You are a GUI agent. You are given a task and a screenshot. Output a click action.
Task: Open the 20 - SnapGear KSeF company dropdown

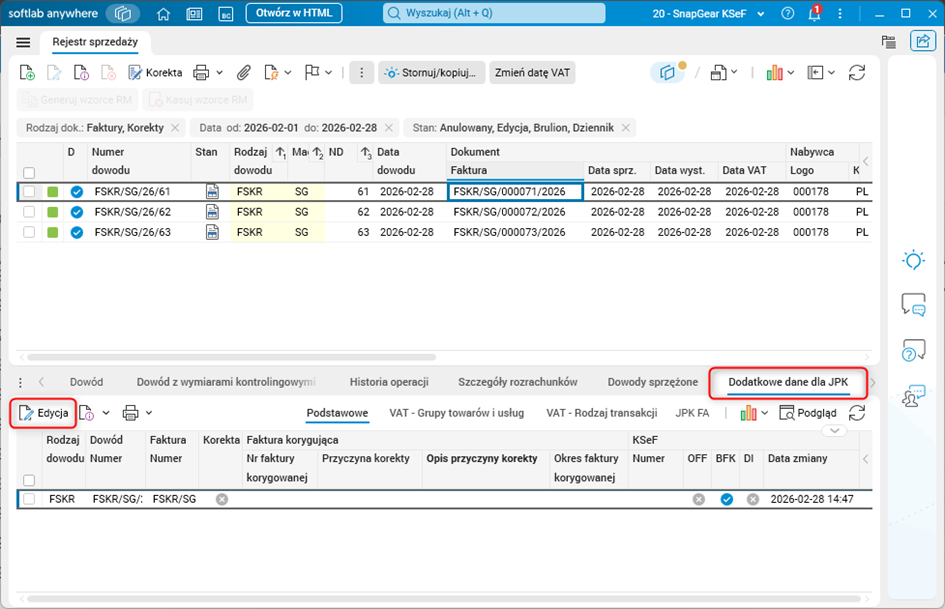(x=707, y=14)
